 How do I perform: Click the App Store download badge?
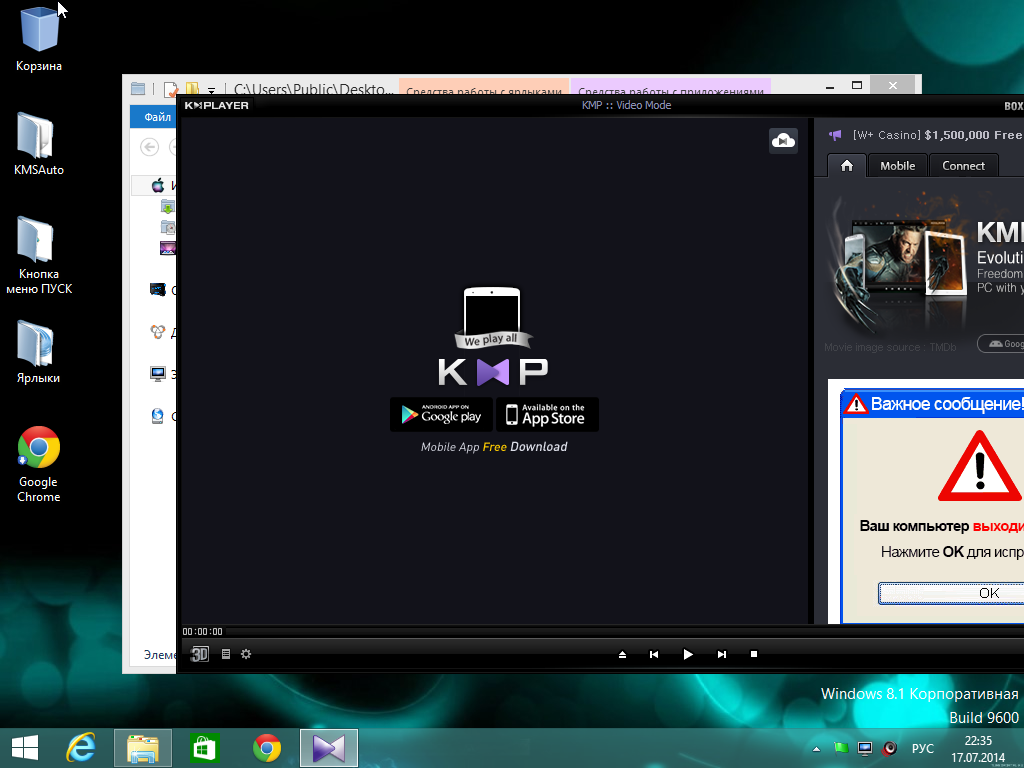pos(547,415)
